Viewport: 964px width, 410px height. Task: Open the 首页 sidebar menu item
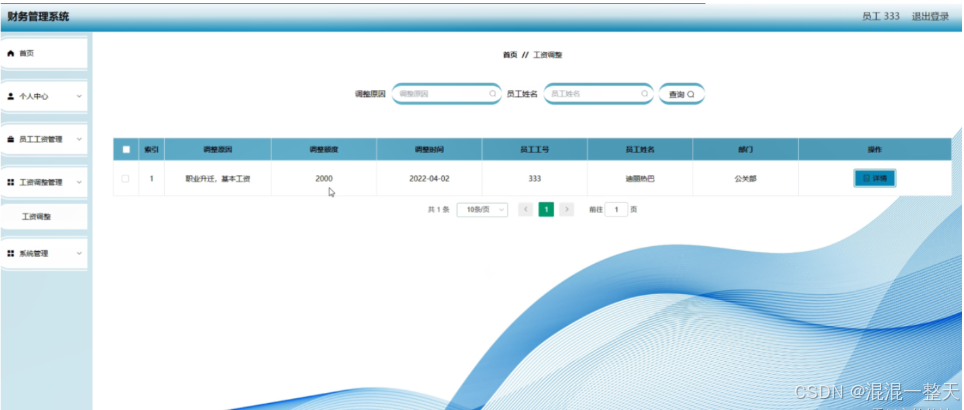[x=44, y=54]
